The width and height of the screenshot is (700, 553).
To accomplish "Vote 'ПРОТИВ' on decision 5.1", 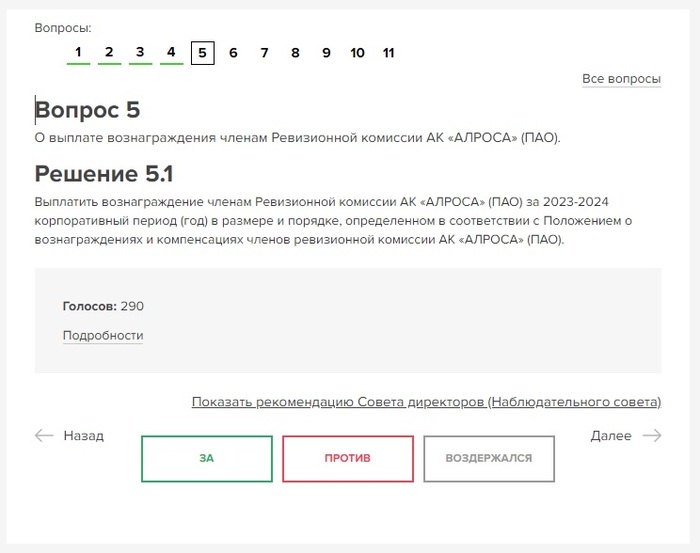I will click(x=348, y=459).
